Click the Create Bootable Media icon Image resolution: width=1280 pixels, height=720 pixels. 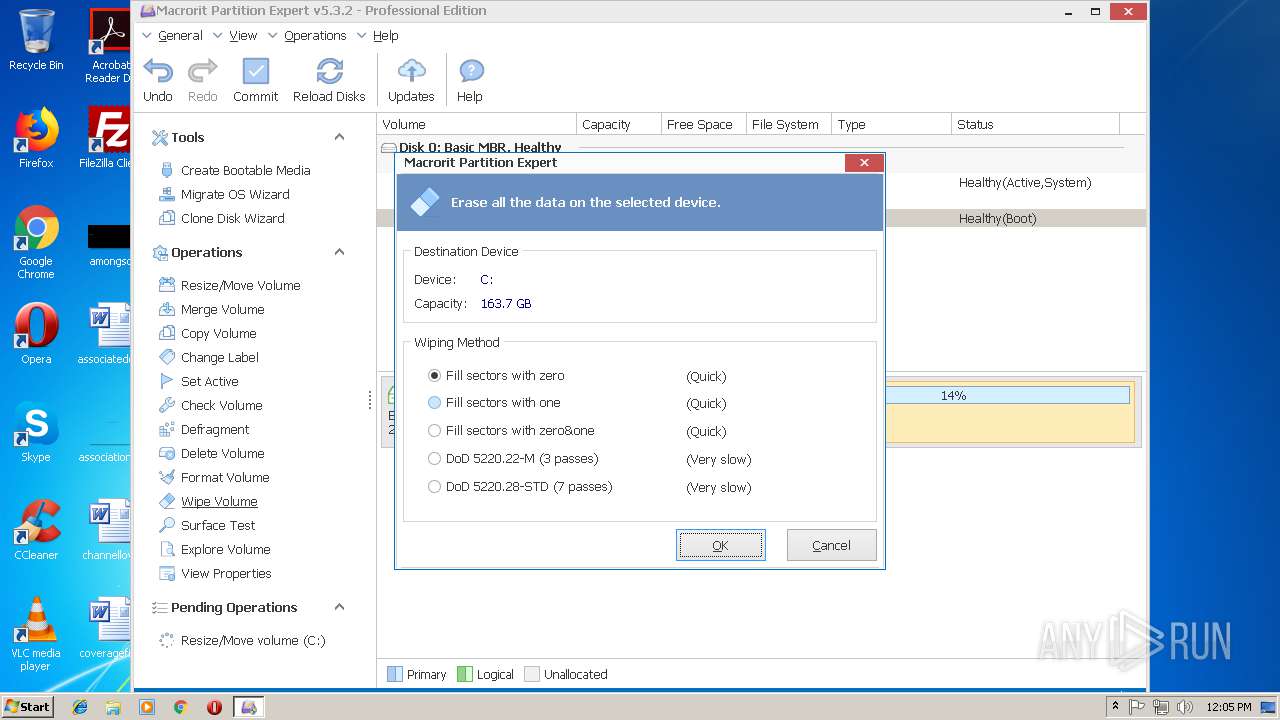[x=167, y=170]
